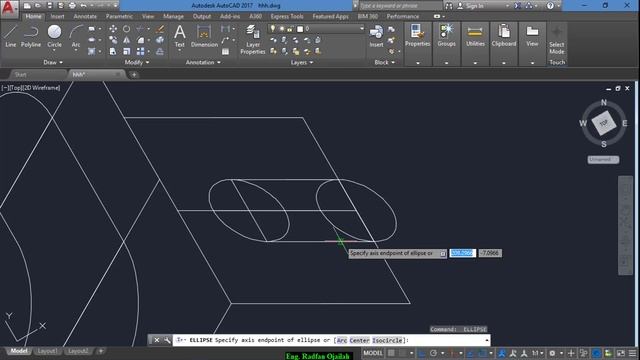
Task: Click the highlighted dynamic input field
Action: [x=462, y=253]
